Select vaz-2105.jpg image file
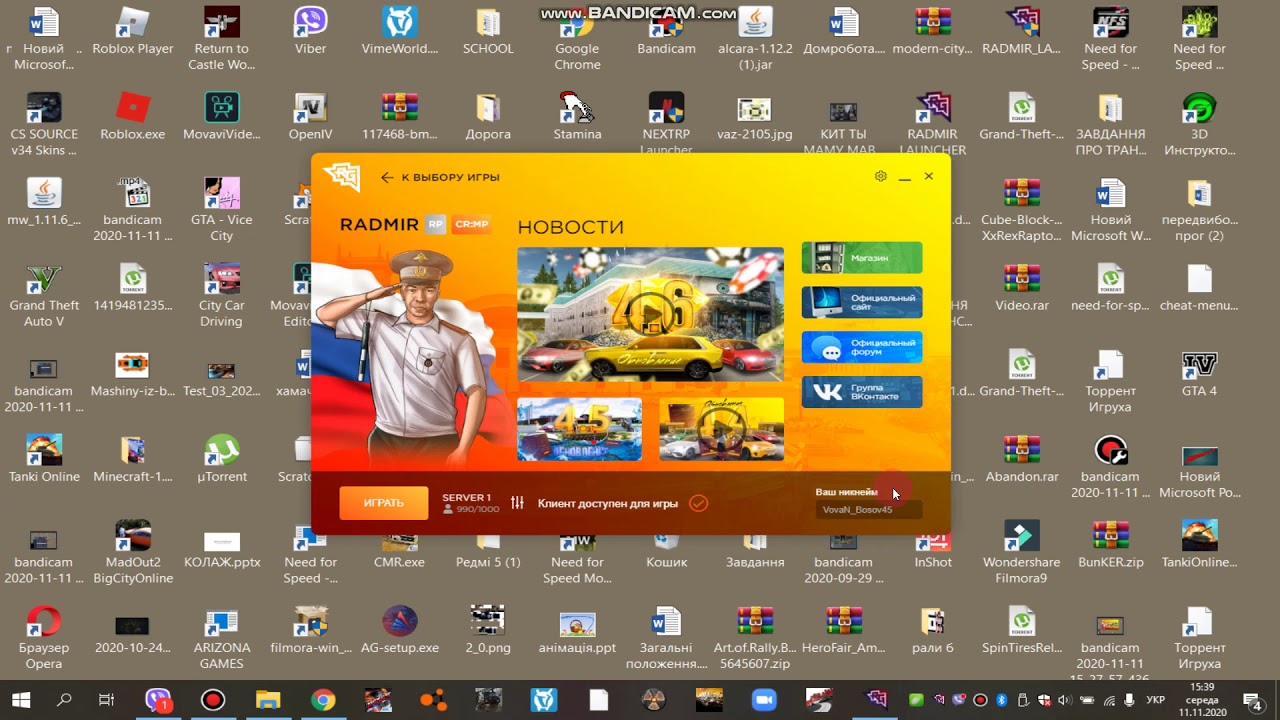 [755, 117]
